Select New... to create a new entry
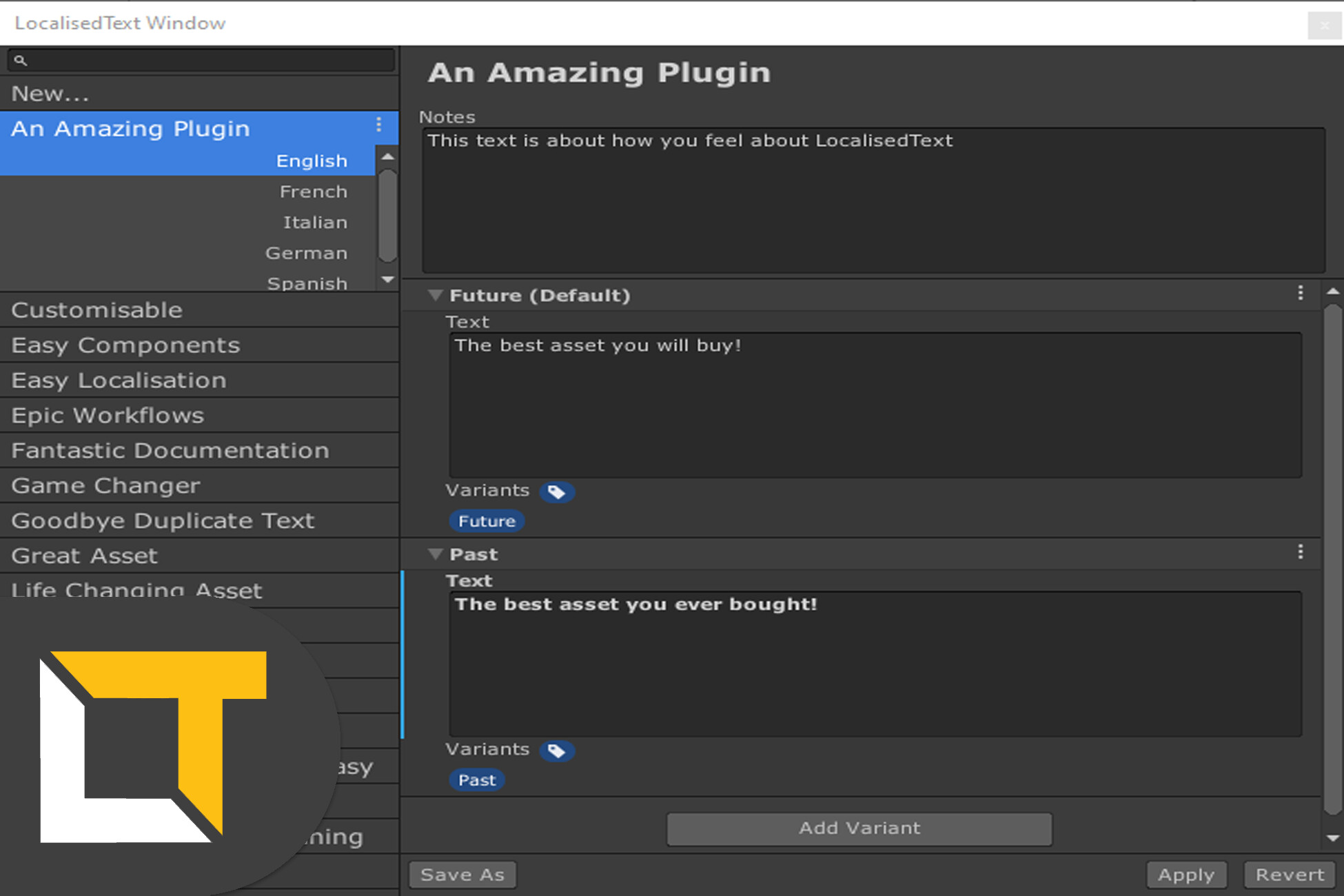The height and width of the screenshot is (896, 1344). tap(52, 93)
